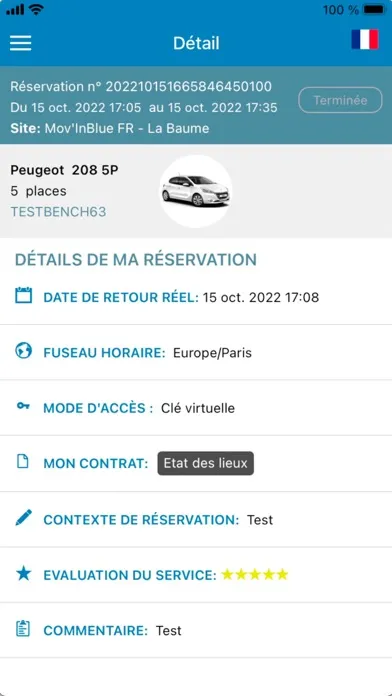Image resolution: width=392 pixels, height=696 pixels.
Task: Click the Terminée status button
Action: tap(340, 100)
